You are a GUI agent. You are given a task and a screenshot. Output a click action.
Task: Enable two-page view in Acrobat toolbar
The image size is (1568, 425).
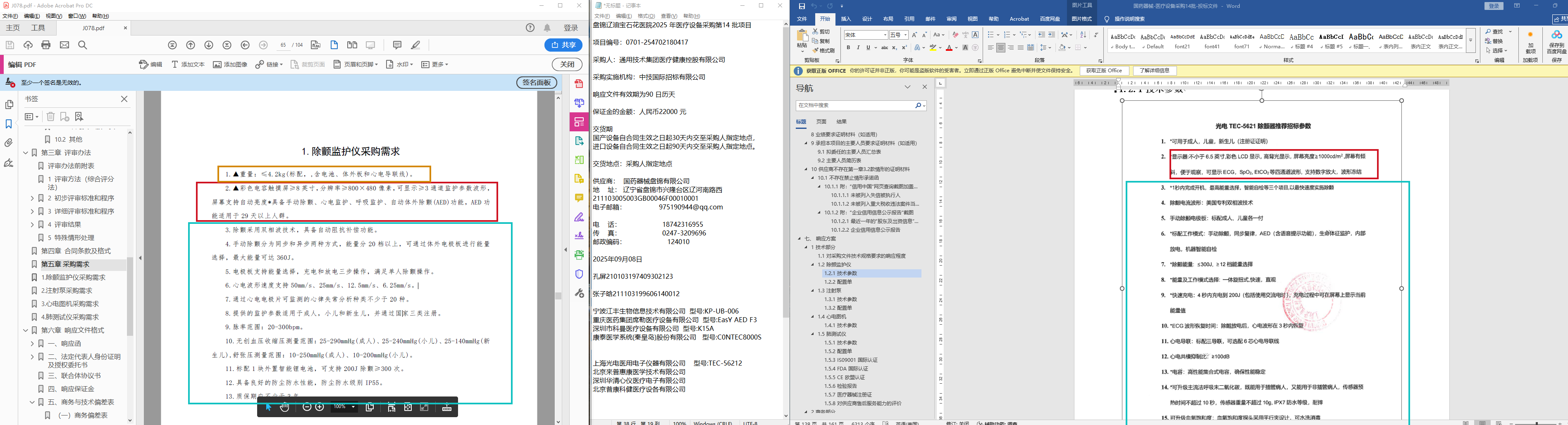[x=352, y=45]
